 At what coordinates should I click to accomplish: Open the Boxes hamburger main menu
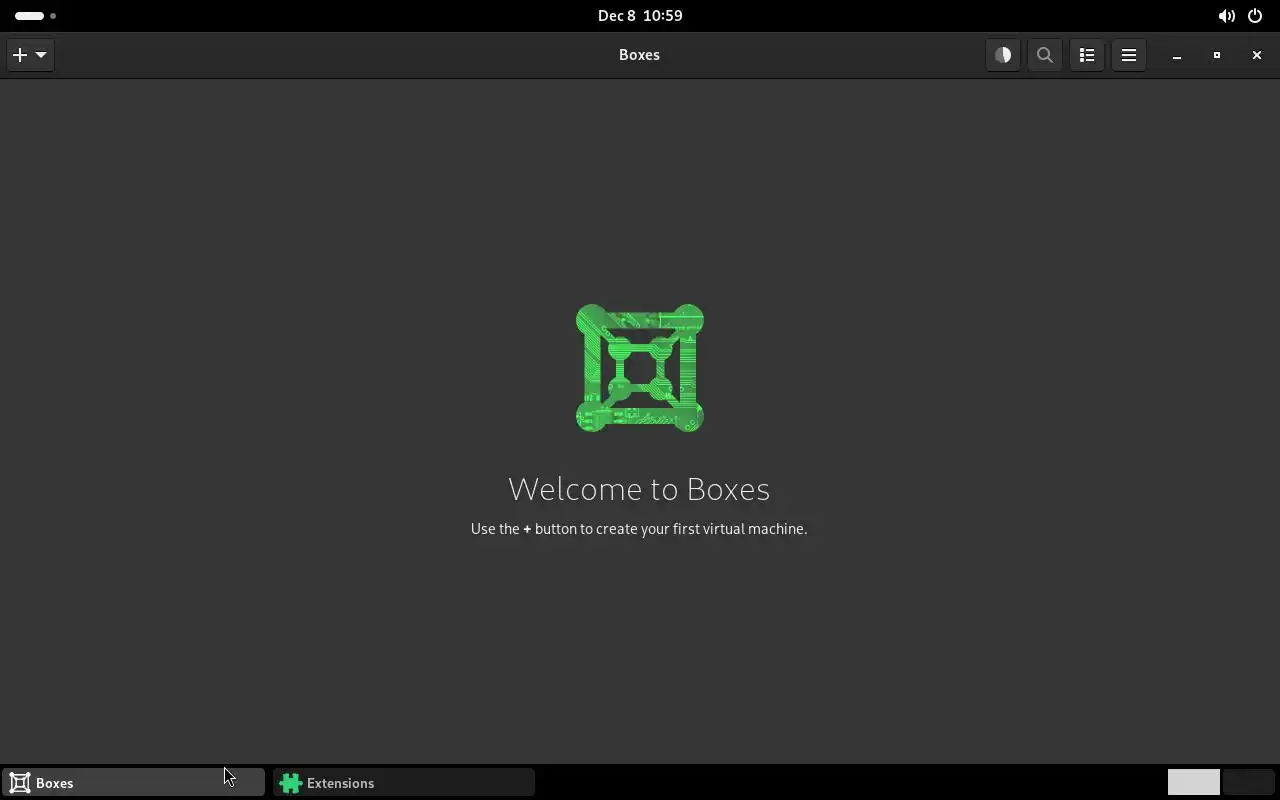click(1129, 55)
